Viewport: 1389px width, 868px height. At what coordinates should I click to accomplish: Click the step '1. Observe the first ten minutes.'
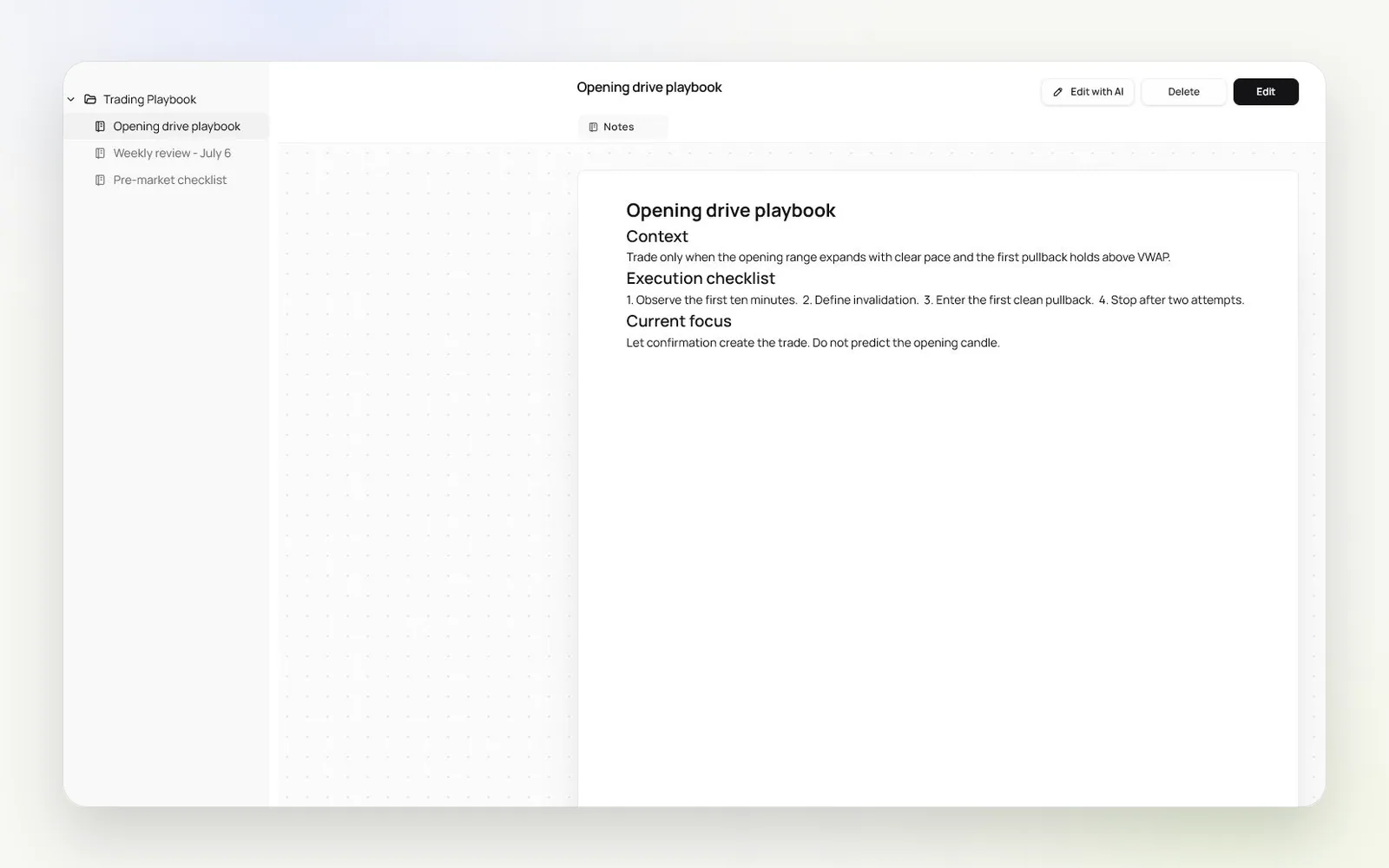tap(712, 299)
